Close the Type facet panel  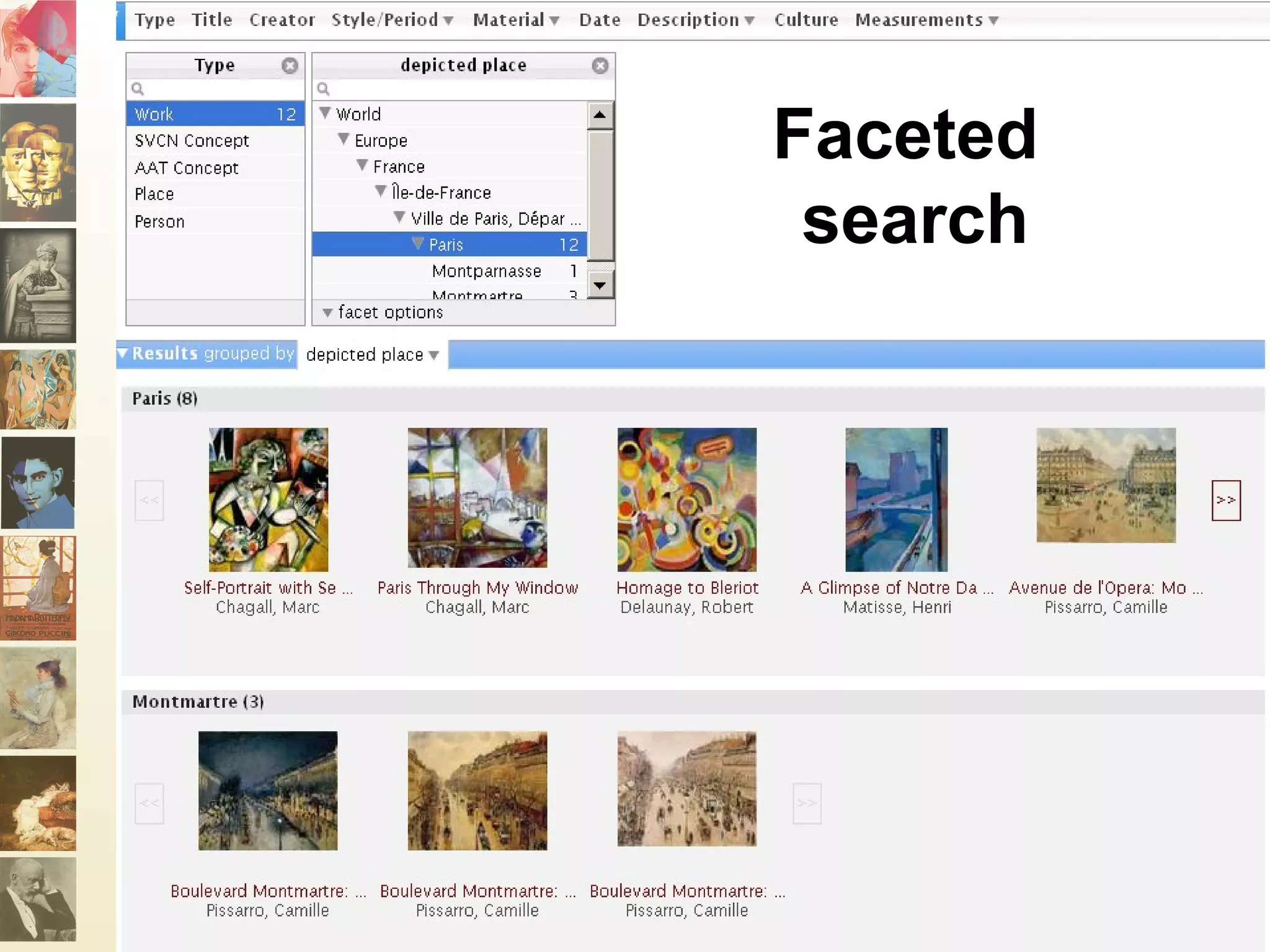point(290,66)
